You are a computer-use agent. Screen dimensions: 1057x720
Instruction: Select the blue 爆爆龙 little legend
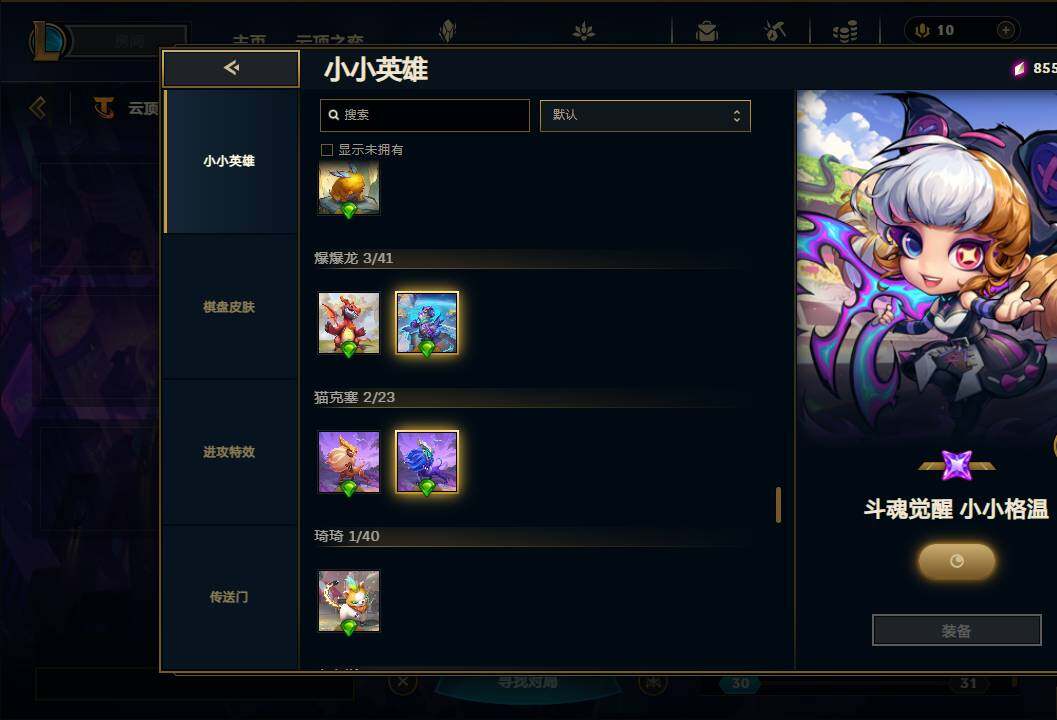(x=427, y=323)
